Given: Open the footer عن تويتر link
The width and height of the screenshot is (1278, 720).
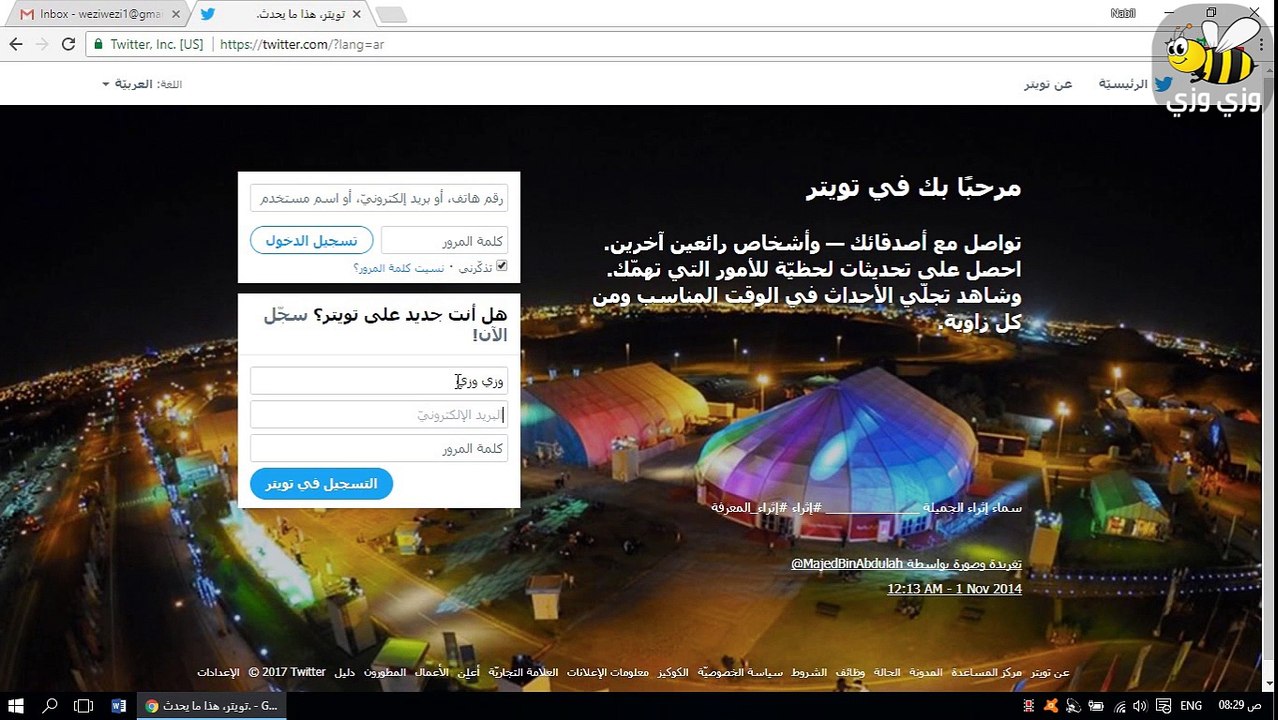Looking at the screenshot, I should (x=1050, y=672).
